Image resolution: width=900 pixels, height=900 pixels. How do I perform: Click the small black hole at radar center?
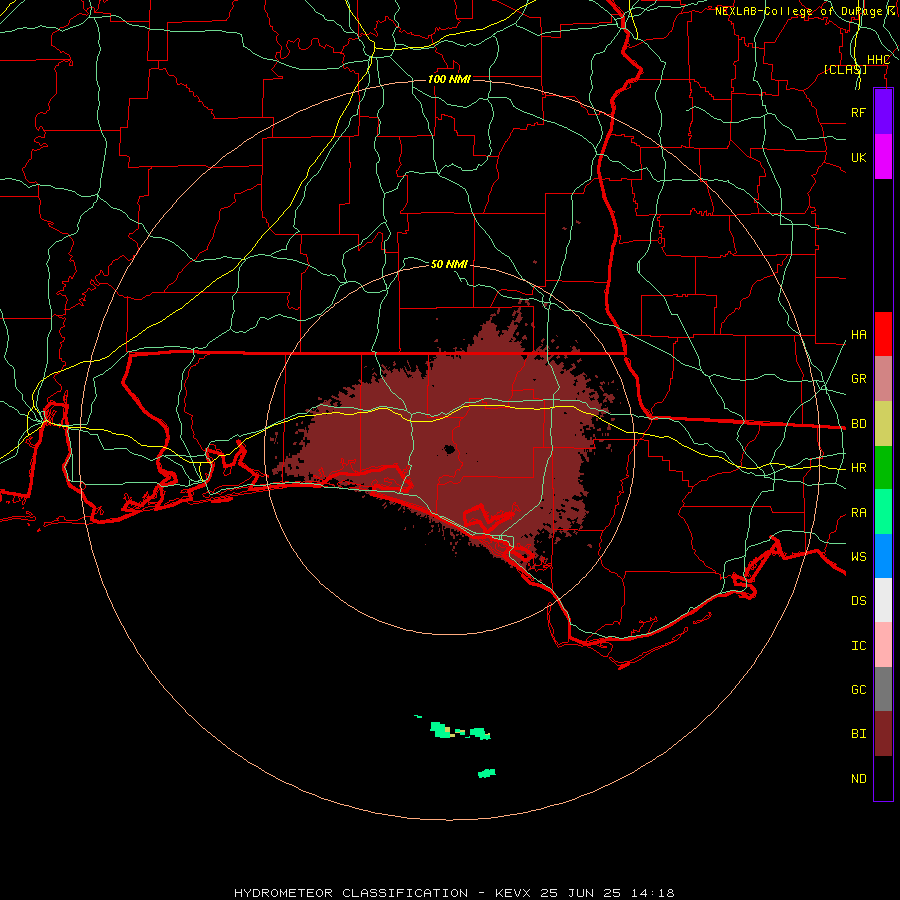[449, 449]
